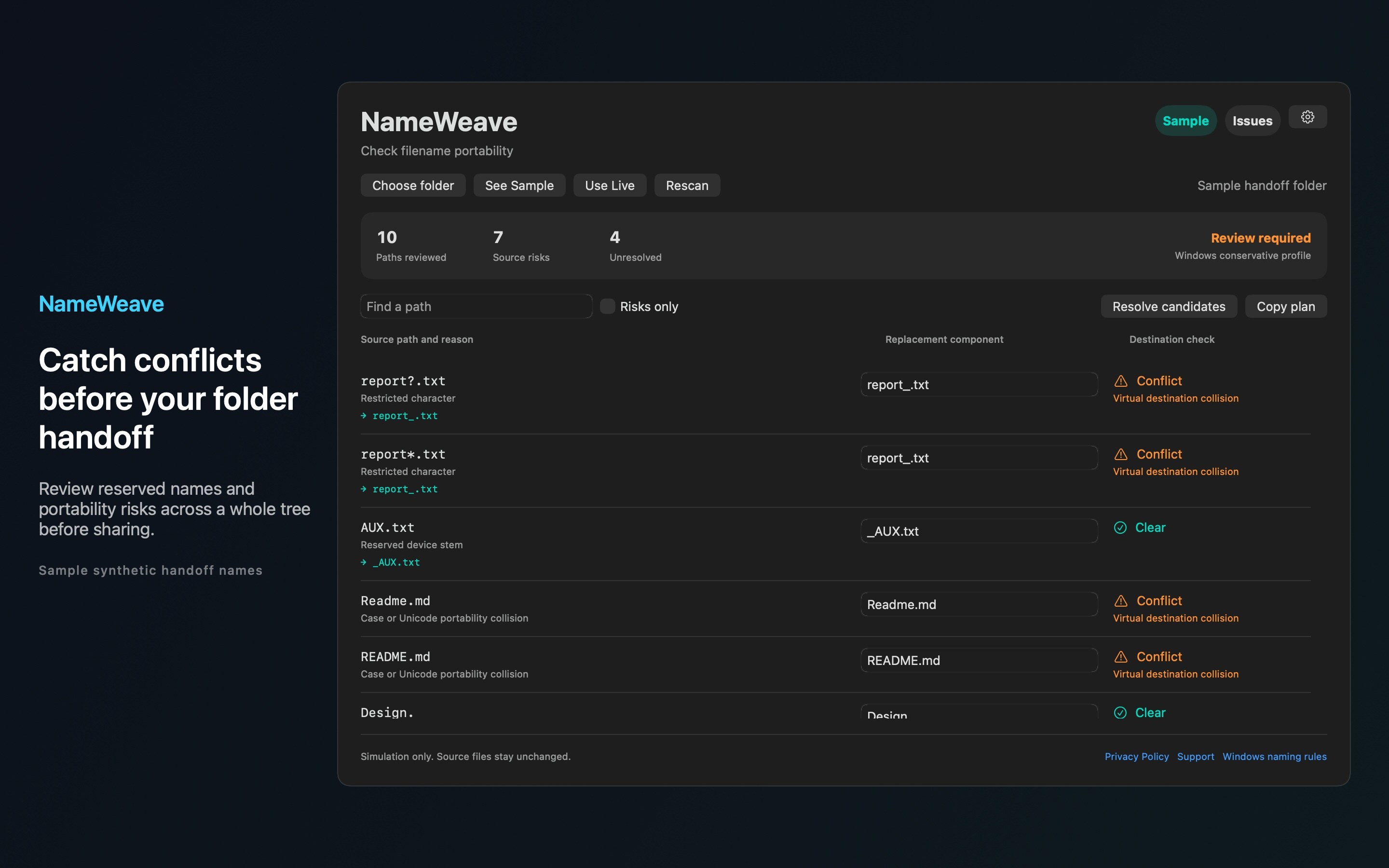
Task: Select the report*.txt source path
Action: click(x=403, y=454)
